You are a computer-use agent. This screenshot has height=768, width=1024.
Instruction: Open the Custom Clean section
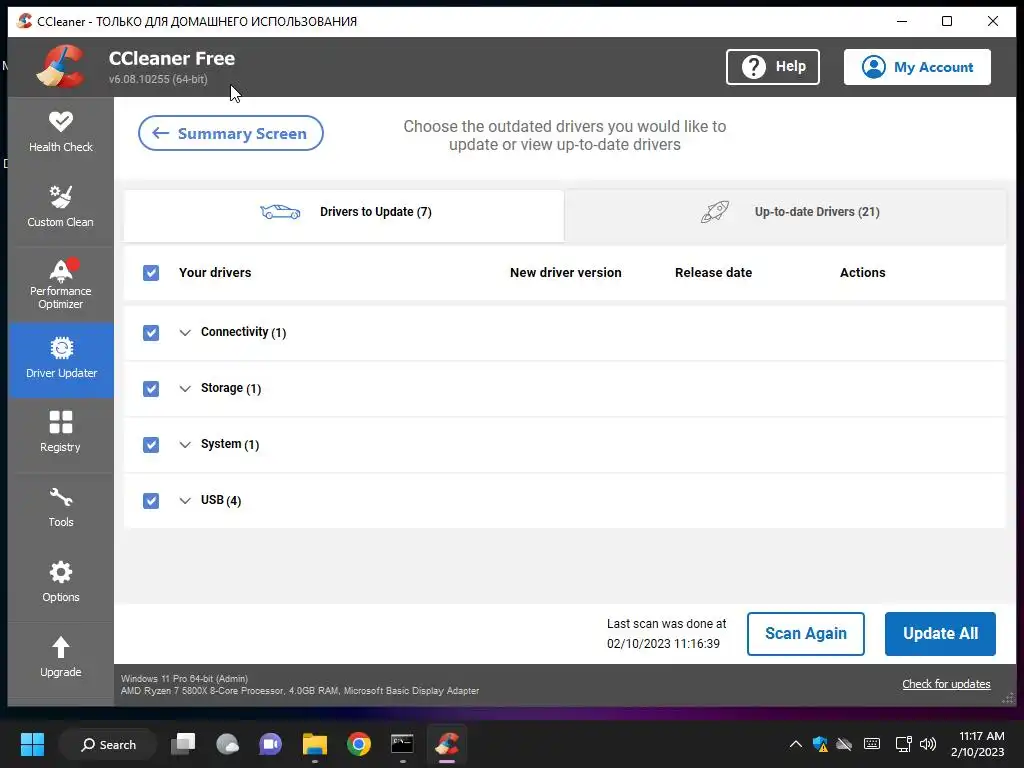tap(61, 208)
